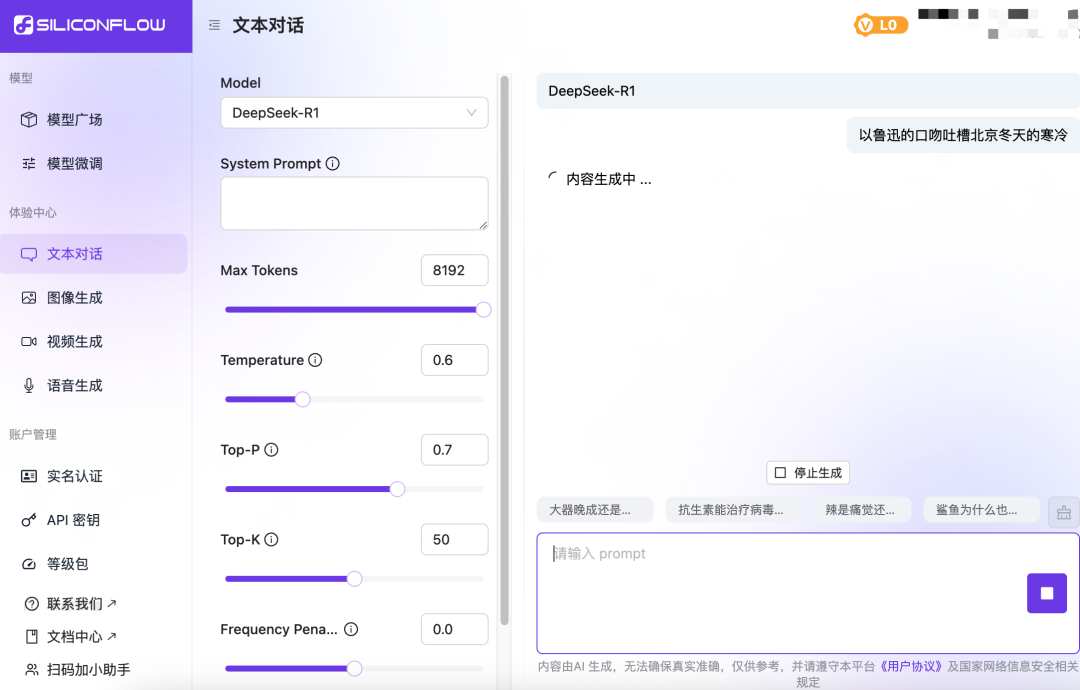1080x690 pixels.
Task: Click the resize grip of System Prompt box
Action: tap(484, 225)
